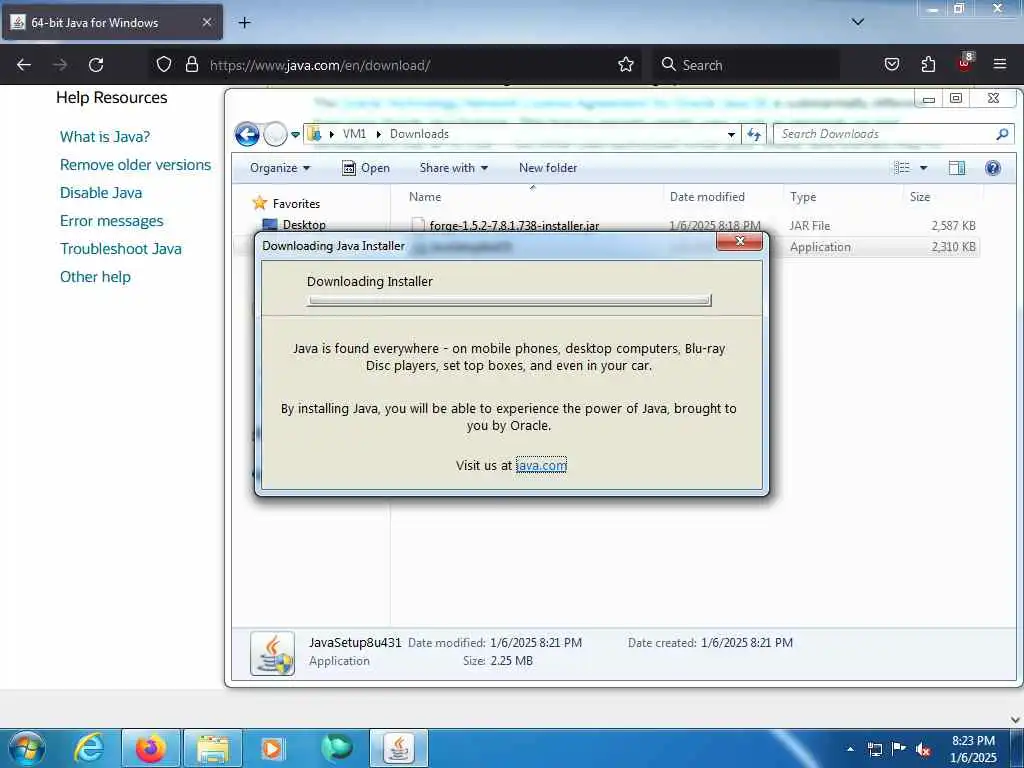The width and height of the screenshot is (1024, 768).
Task: Click the uBlock extension badge icon
Action: pos(965,63)
